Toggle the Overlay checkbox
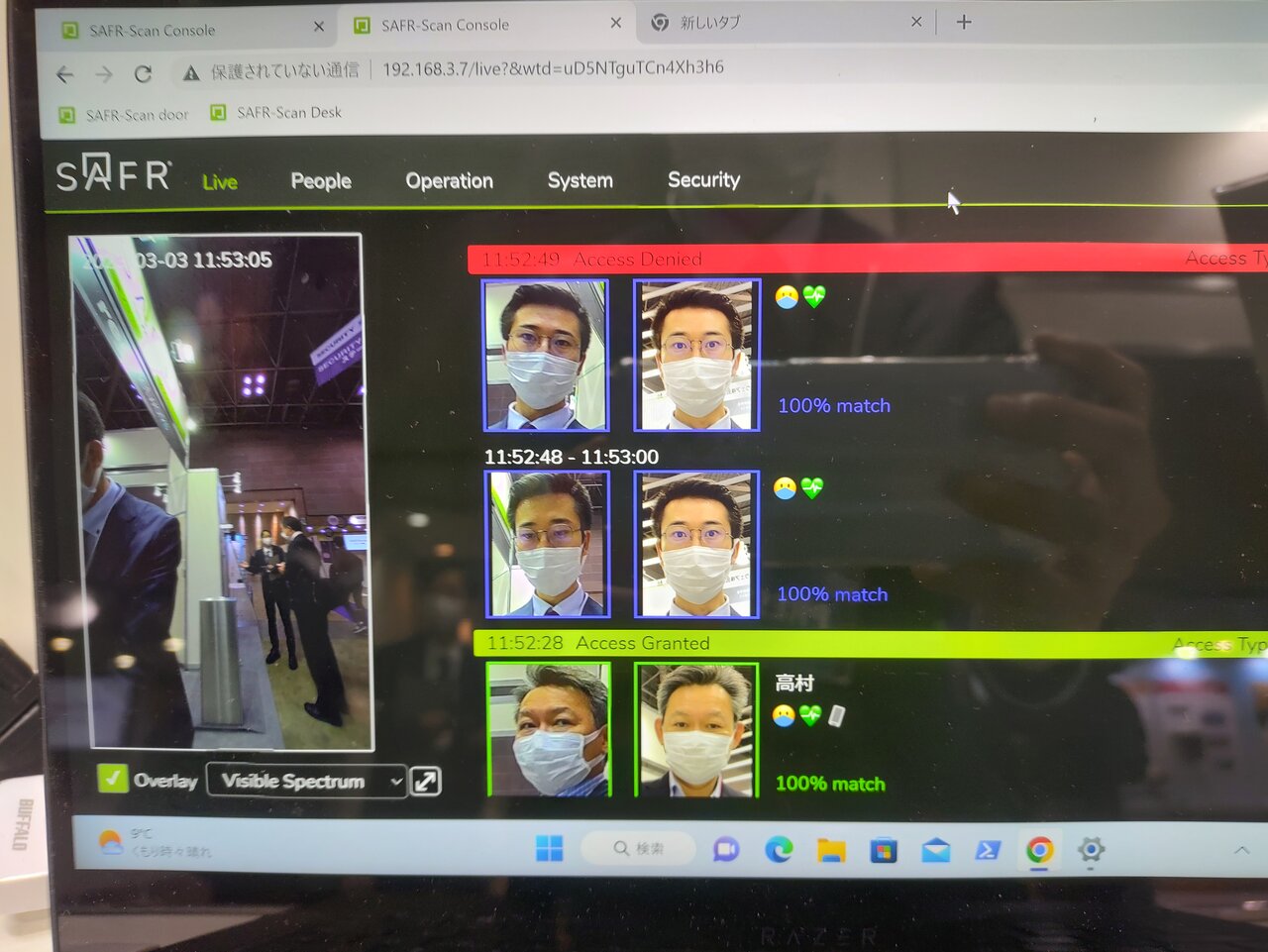 (112, 779)
